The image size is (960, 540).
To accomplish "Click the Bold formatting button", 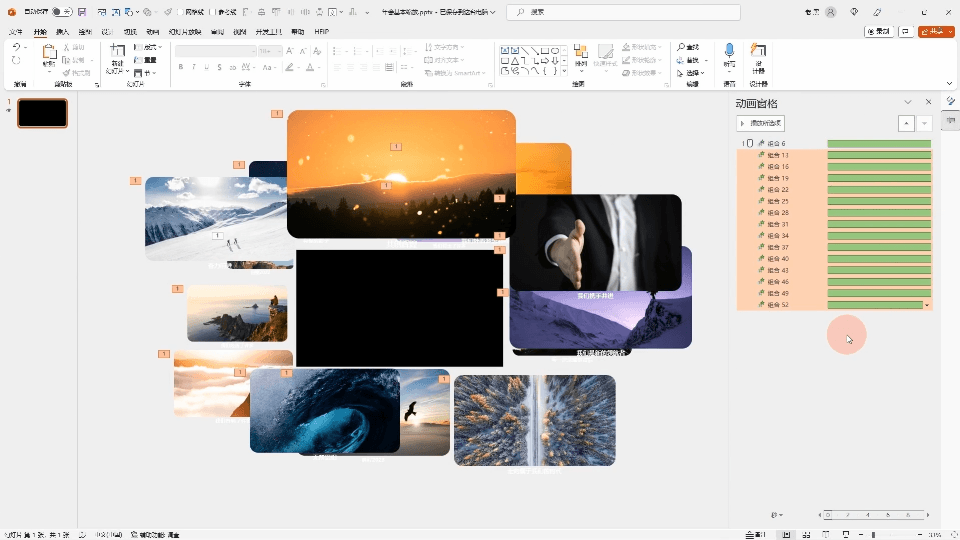I will [x=181, y=67].
